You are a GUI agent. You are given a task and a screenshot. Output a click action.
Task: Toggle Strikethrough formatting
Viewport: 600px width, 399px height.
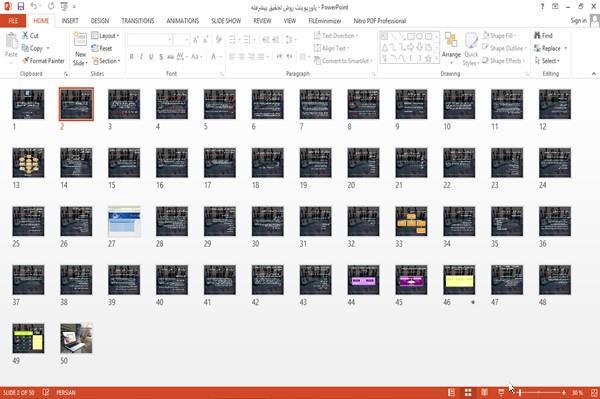click(171, 57)
